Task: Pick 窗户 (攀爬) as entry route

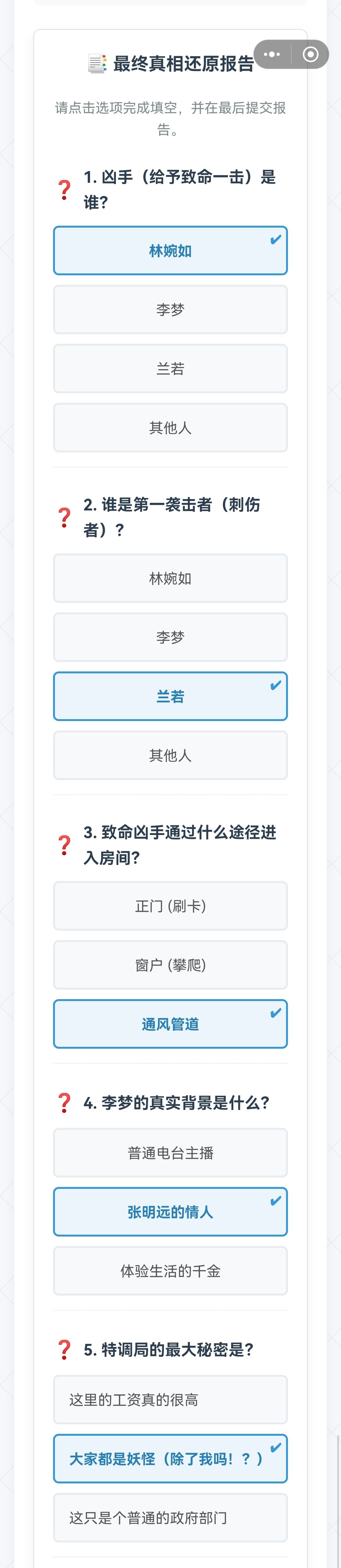Action: click(170, 965)
